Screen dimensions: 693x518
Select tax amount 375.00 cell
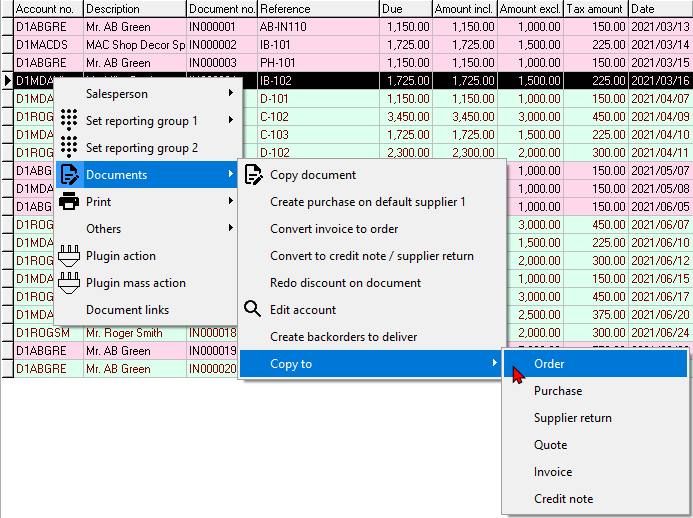(596, 315)
